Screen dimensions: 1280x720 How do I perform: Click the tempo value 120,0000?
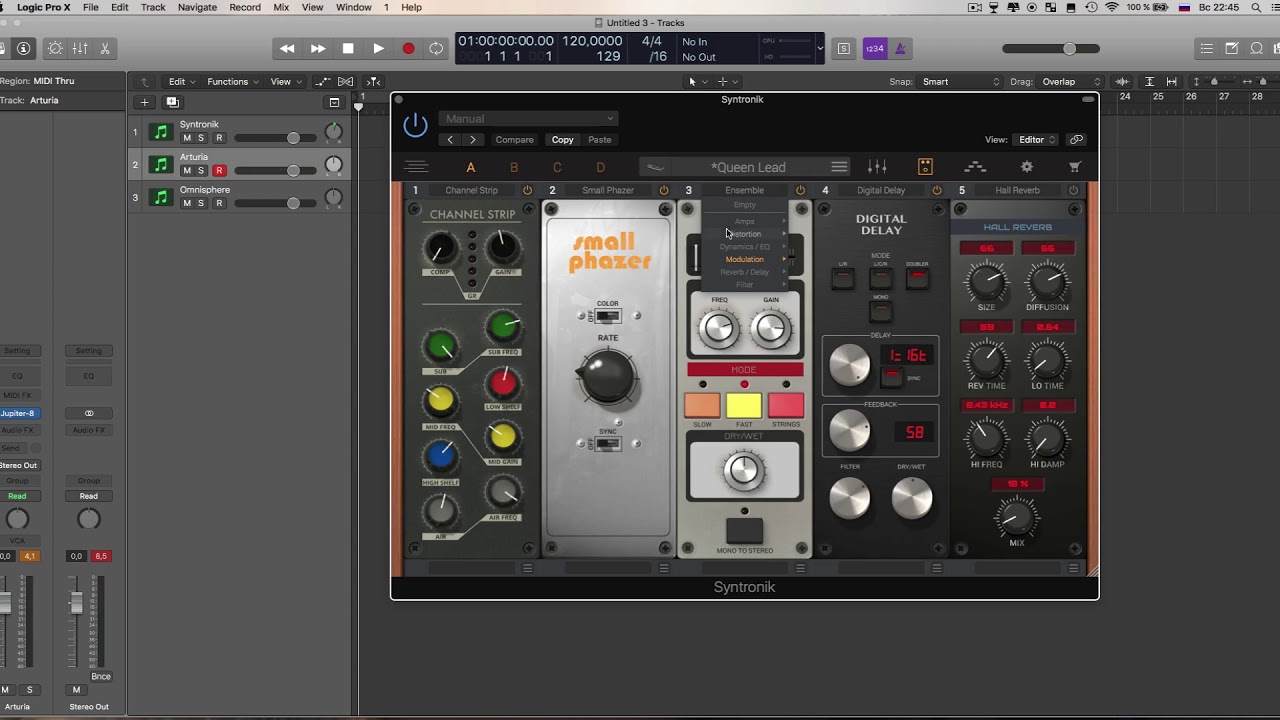(x=592, y=41)
